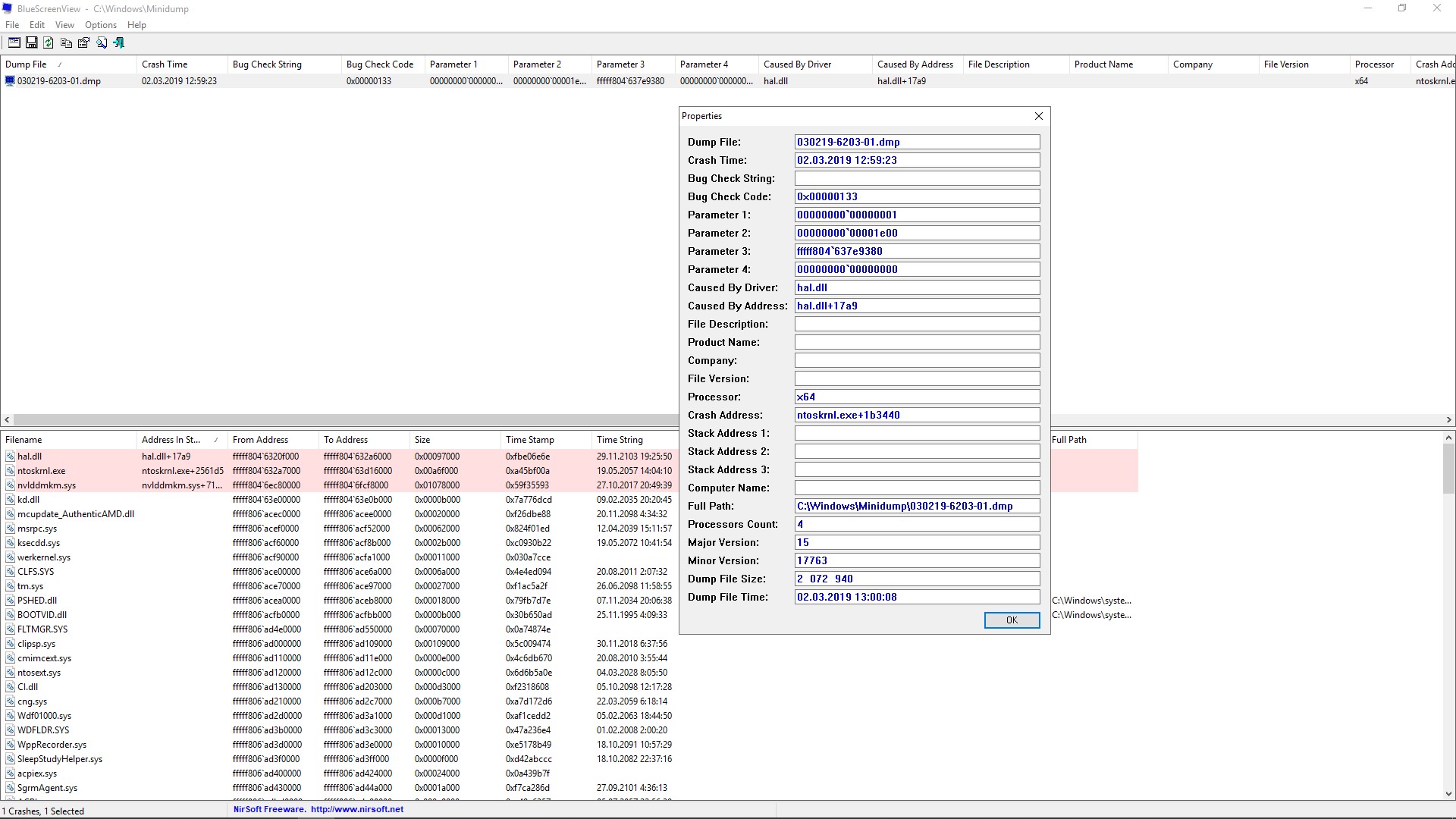
Task: Click the file icon beside hal.dll
Action: click(x=10, y=457)
